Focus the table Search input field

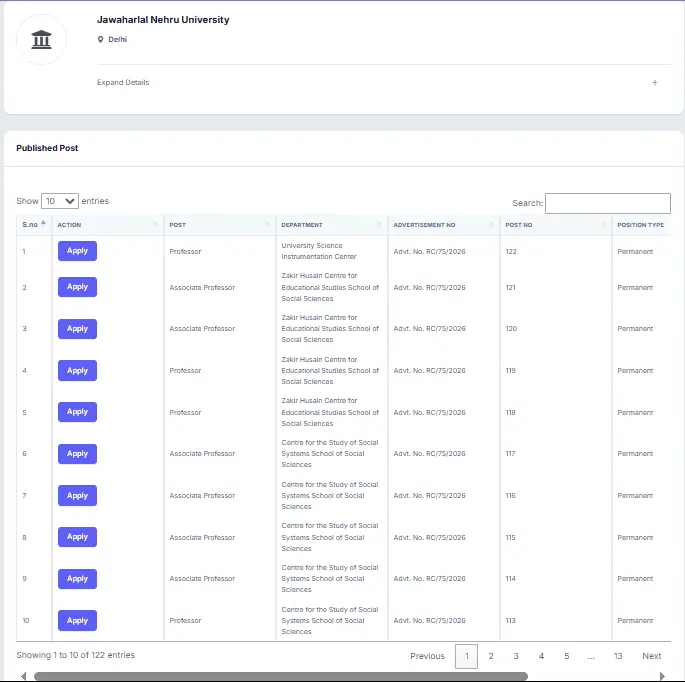point(608,203)
